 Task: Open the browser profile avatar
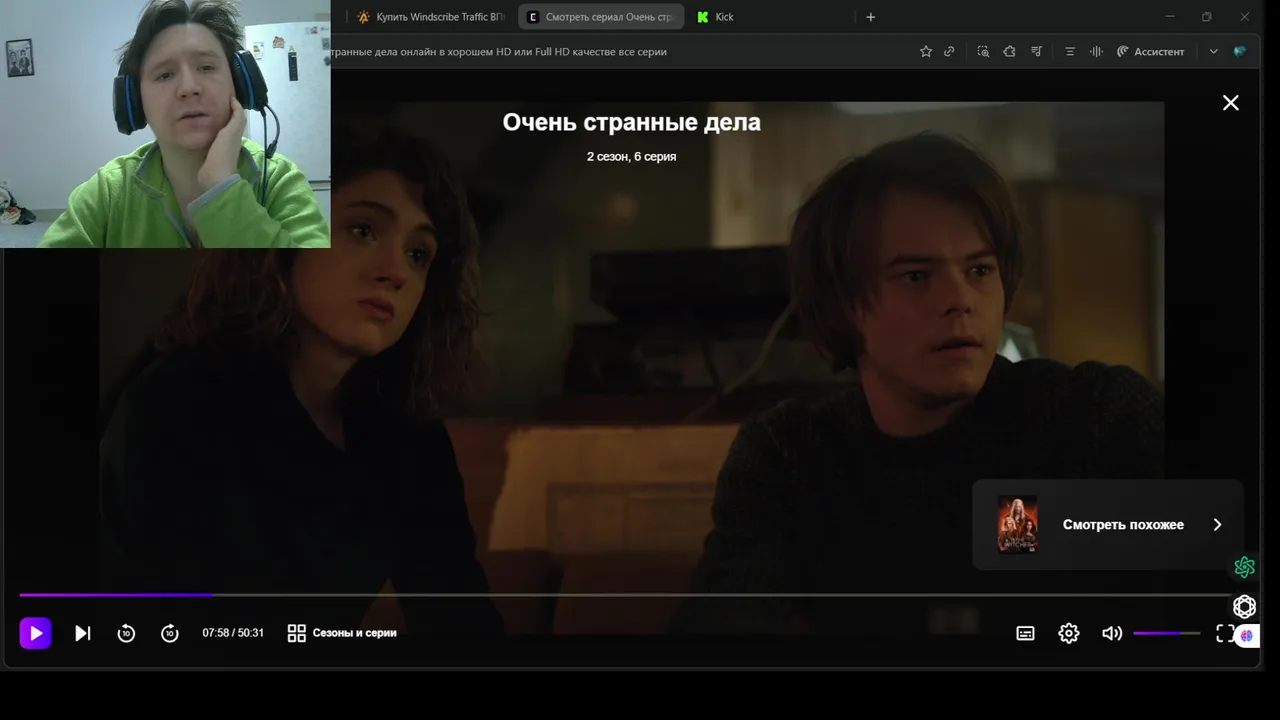point(1240,51)
